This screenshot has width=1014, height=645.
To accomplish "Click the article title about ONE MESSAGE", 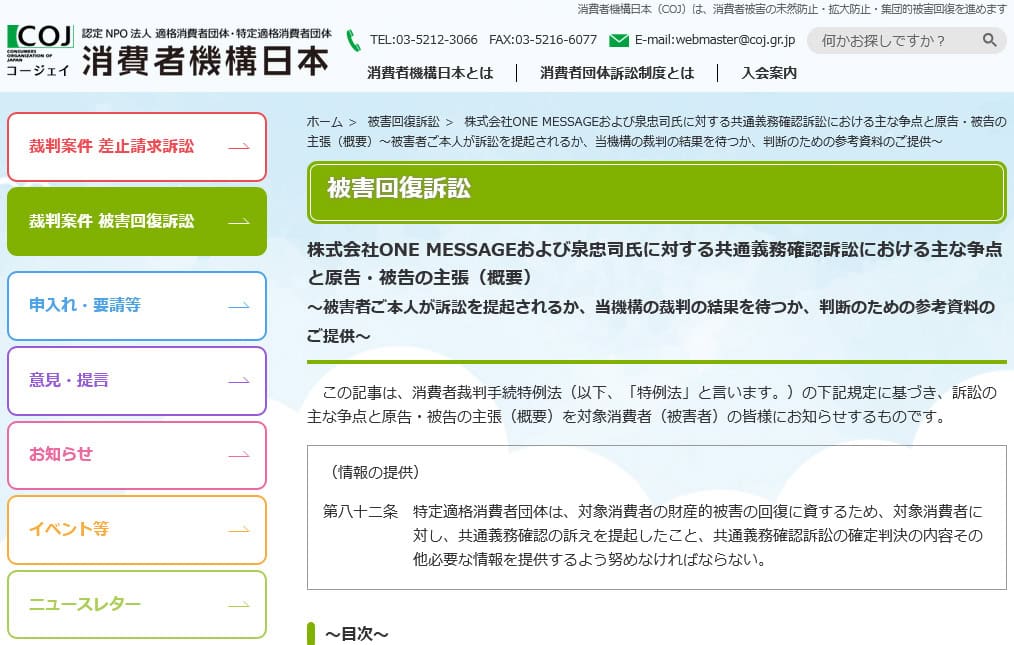I will click(x=654, y=263).
